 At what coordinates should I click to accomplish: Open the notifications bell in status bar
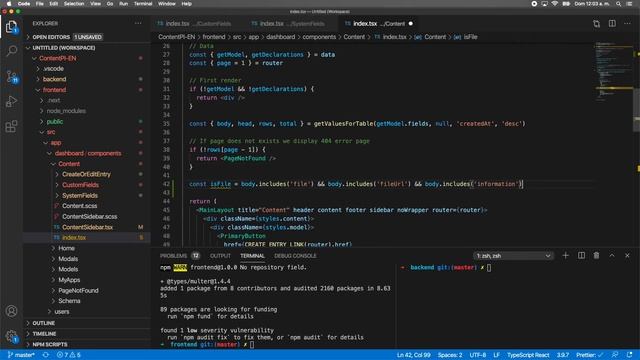tap(629, 355)
